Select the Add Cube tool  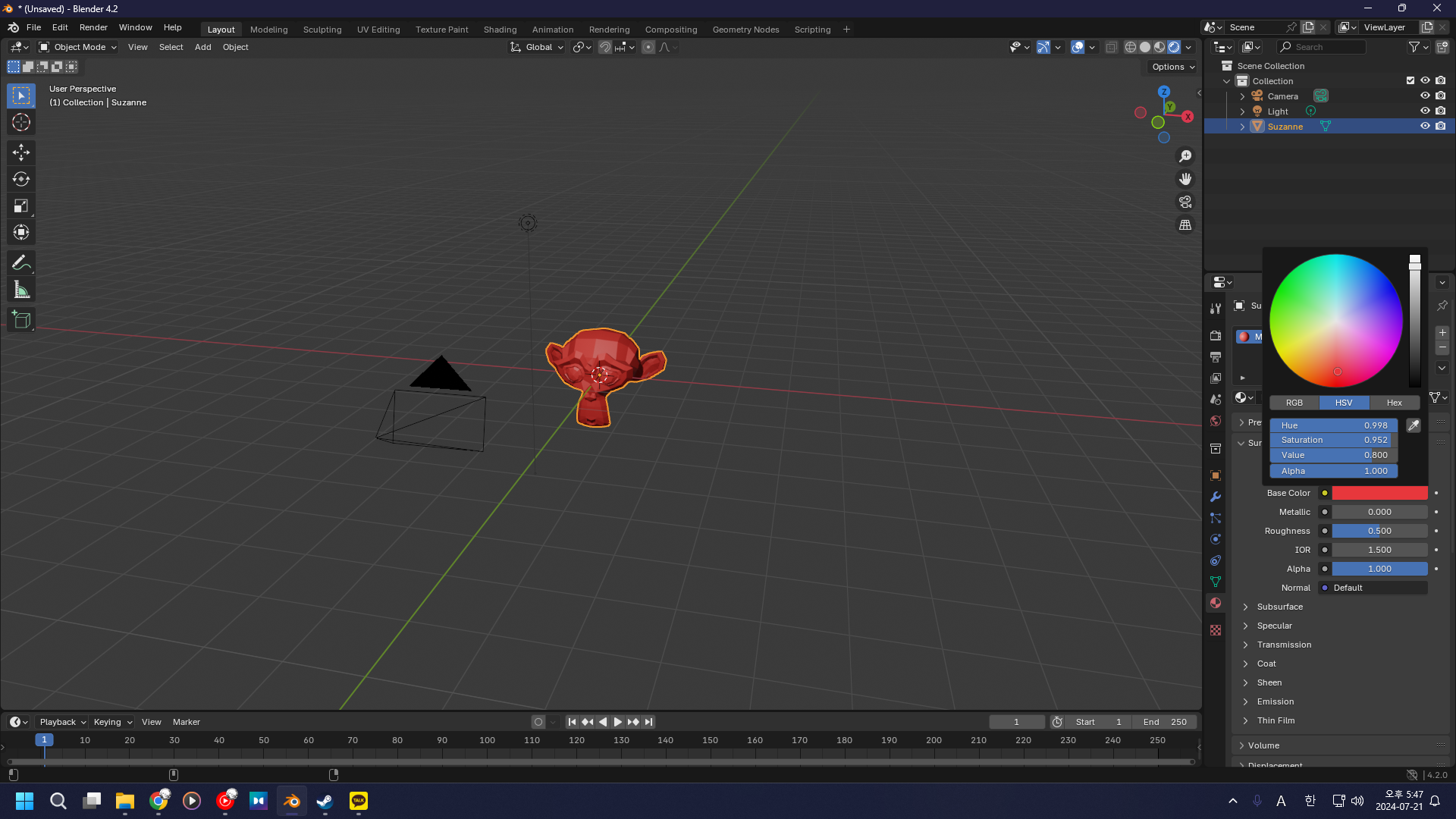coord(21,320)
